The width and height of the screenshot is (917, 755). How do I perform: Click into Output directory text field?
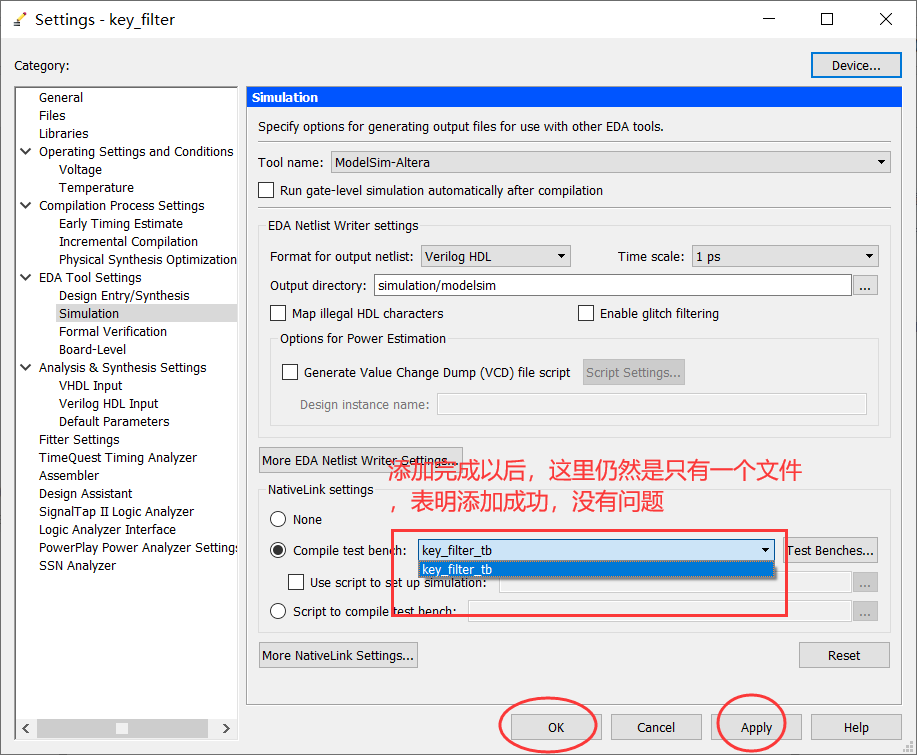(612, 285)
